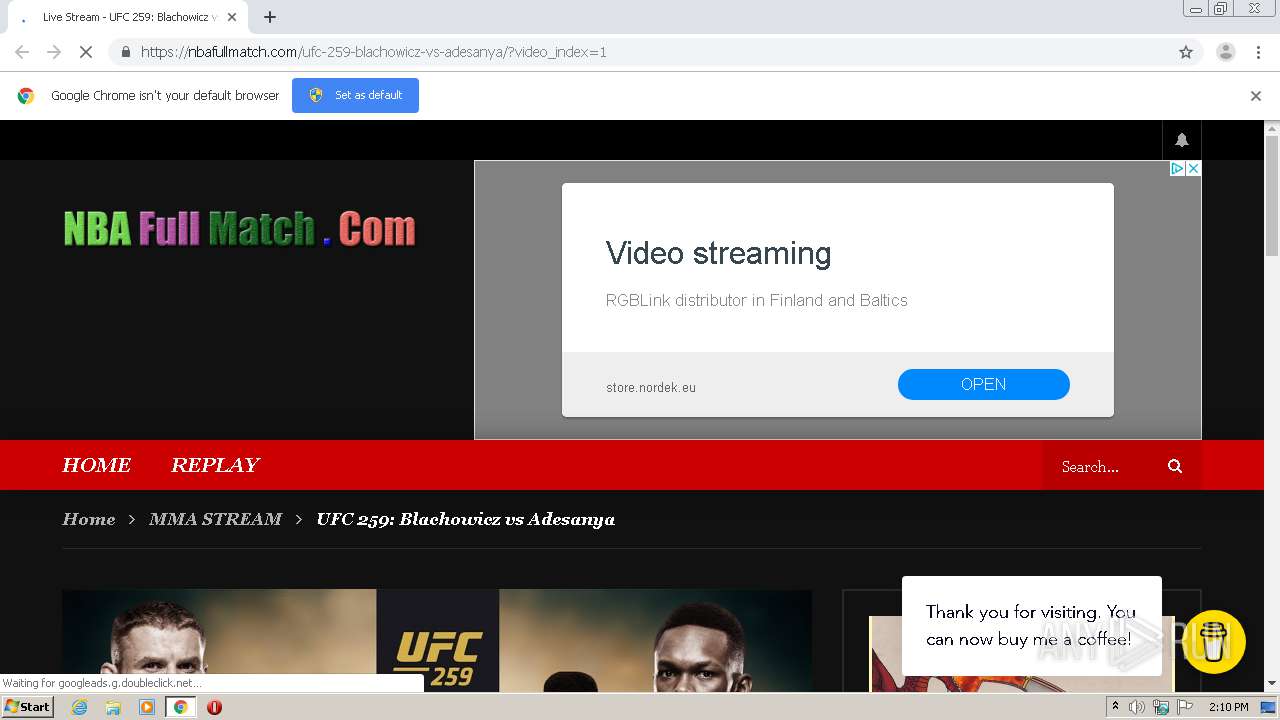Set Chrome as default browser
1280x720 pixels.
point(355,95)
